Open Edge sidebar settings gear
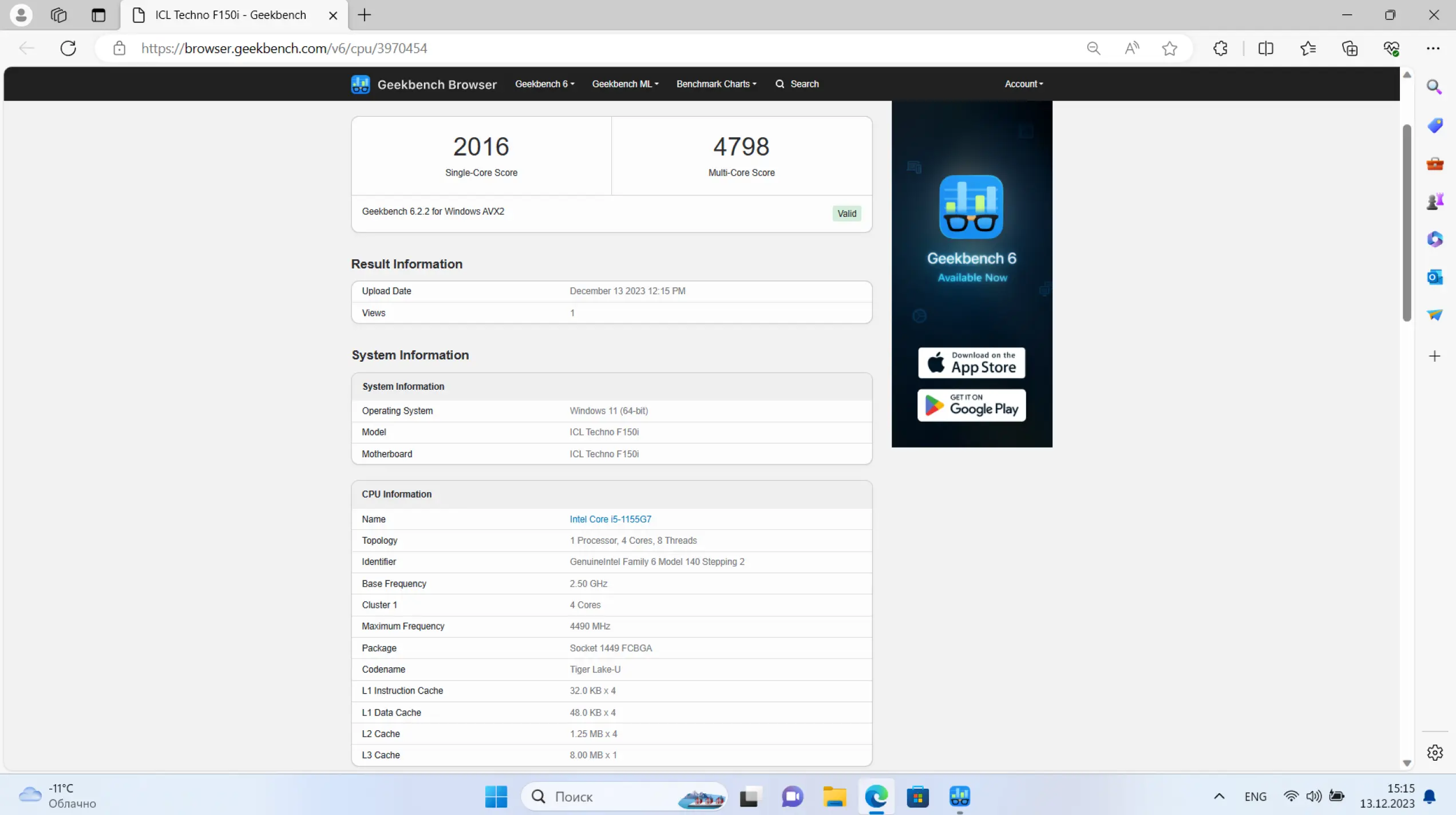The width and height of the screenshot is (1456, 815). 1434,753
